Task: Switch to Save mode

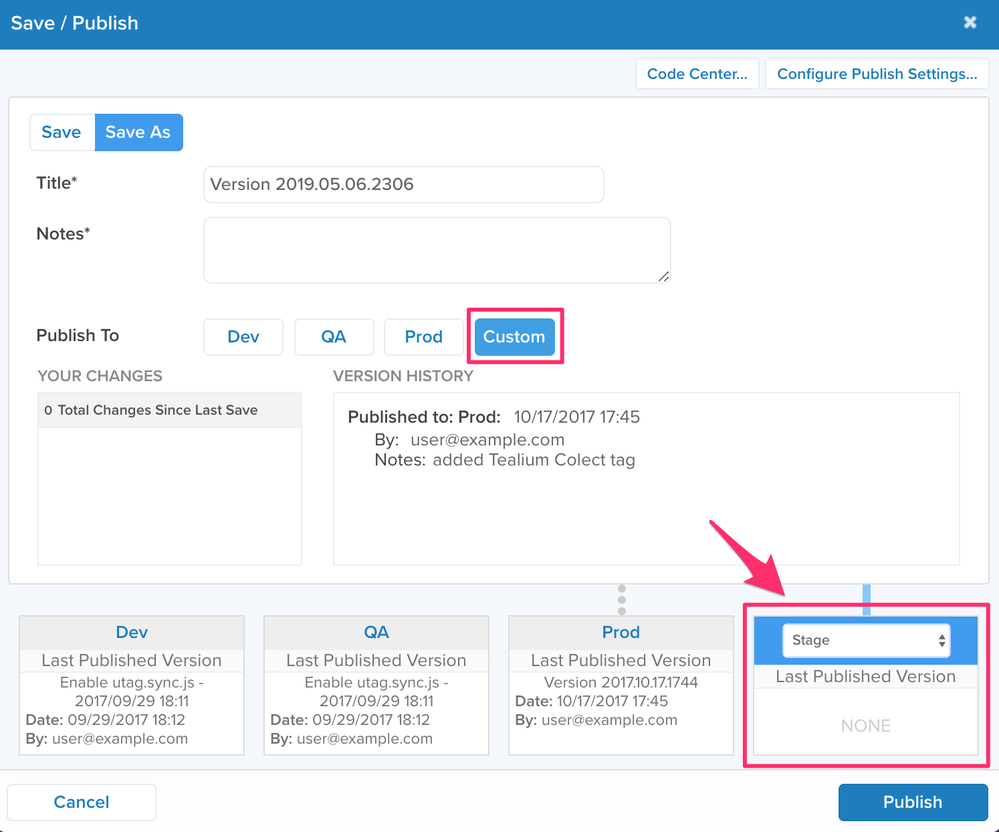Action: [x=61, y=132]
